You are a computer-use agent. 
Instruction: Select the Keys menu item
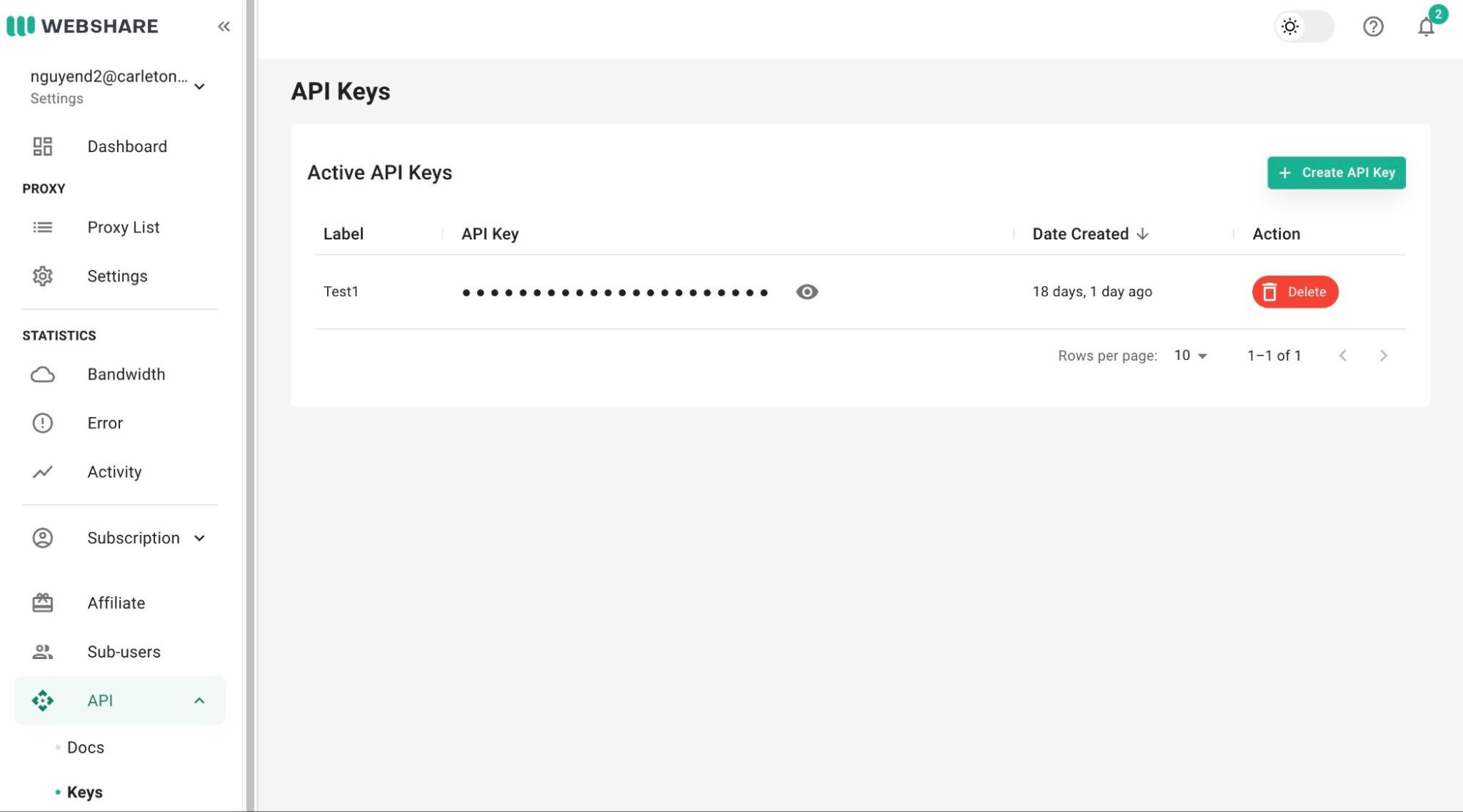pyautogui.click(x=84, y=791)
